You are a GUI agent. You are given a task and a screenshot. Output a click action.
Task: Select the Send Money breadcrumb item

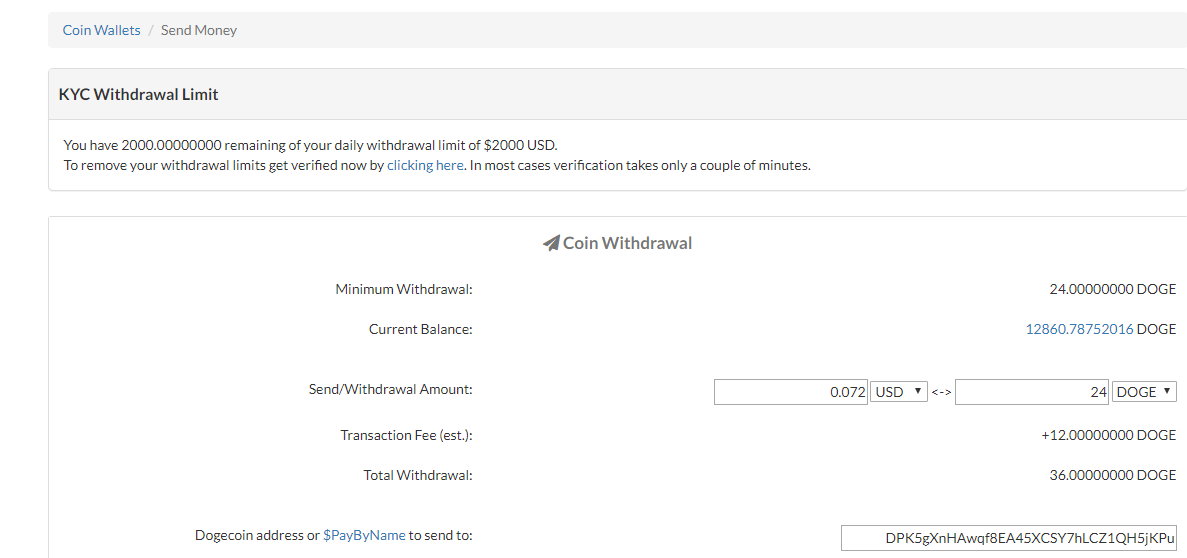coord(199,30)
